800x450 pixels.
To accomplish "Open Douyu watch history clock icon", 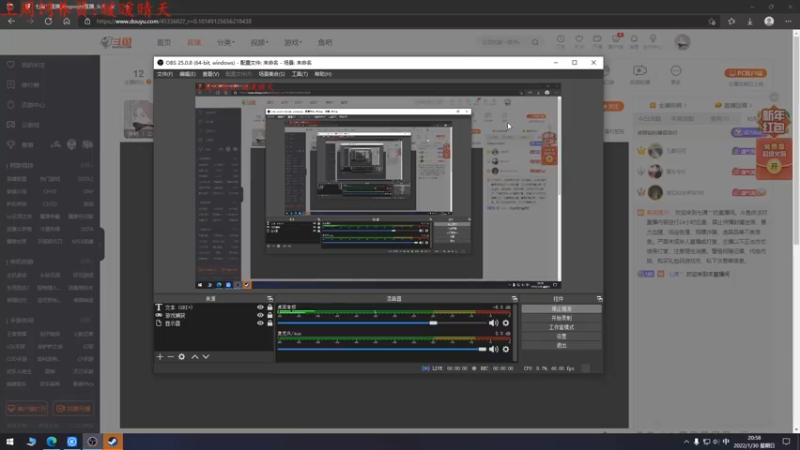I will pos(560,39).
